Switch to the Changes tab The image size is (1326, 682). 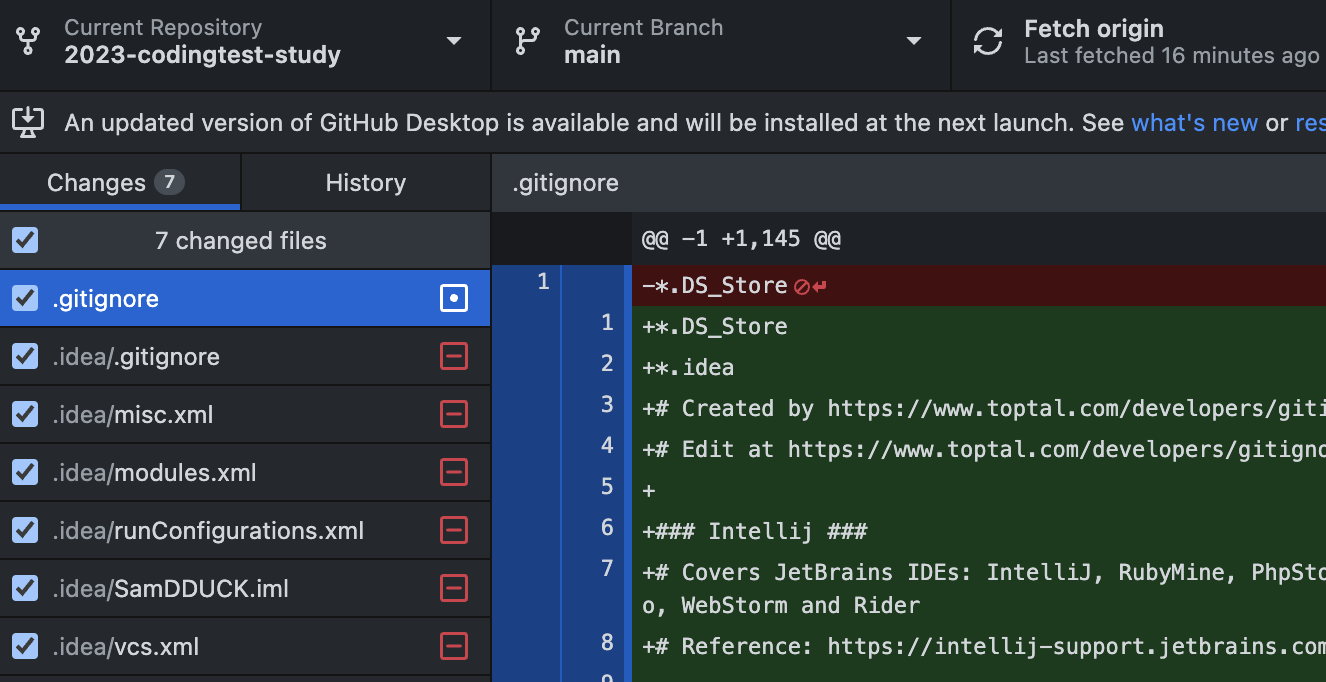click(x=120, y=182)
